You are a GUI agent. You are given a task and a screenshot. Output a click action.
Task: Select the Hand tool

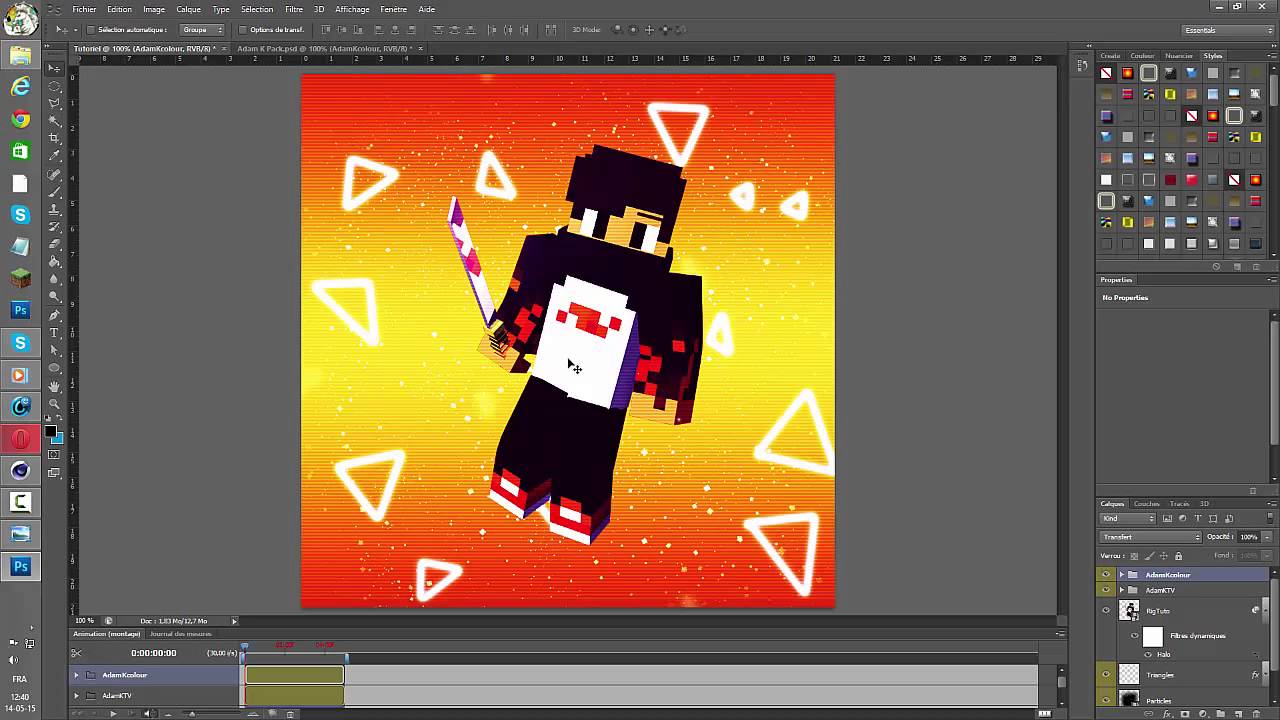[x=55, y=386]
